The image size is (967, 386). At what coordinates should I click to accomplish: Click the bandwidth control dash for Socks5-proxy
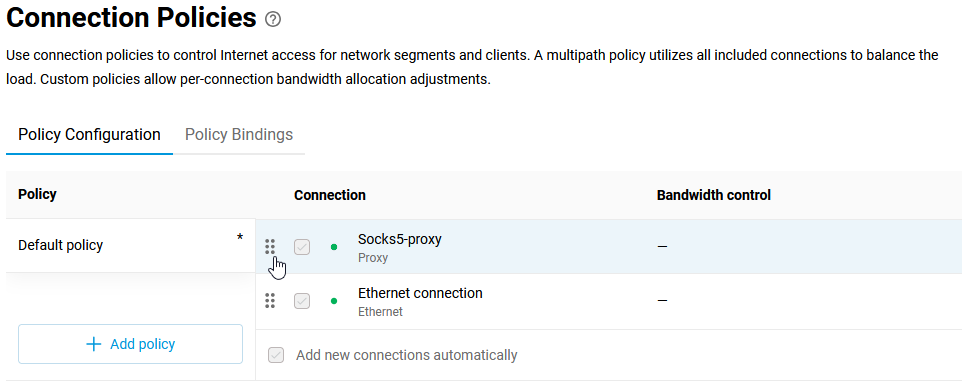click(x=662, y=247)
